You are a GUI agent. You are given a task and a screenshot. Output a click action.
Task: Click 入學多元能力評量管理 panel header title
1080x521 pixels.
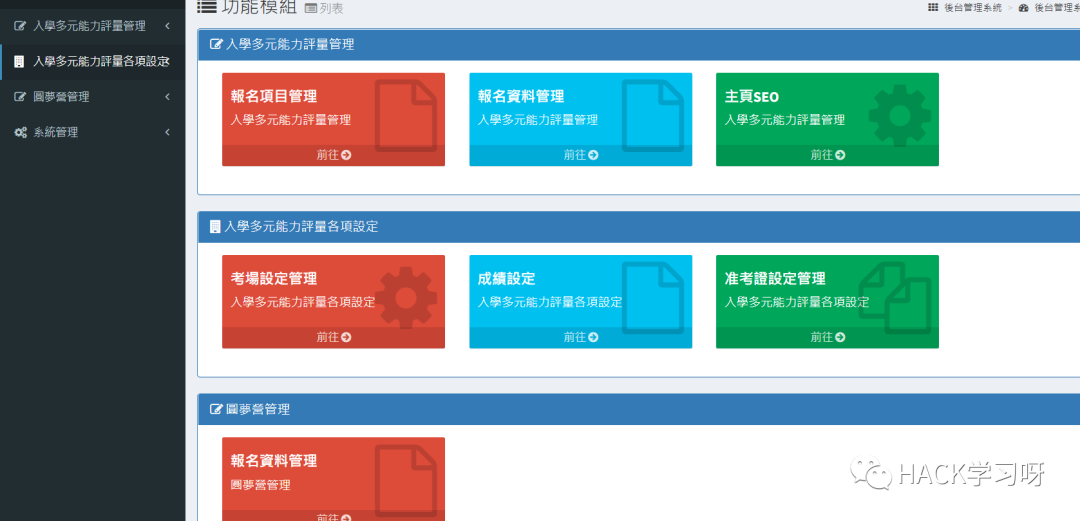[x=290, y=45]
